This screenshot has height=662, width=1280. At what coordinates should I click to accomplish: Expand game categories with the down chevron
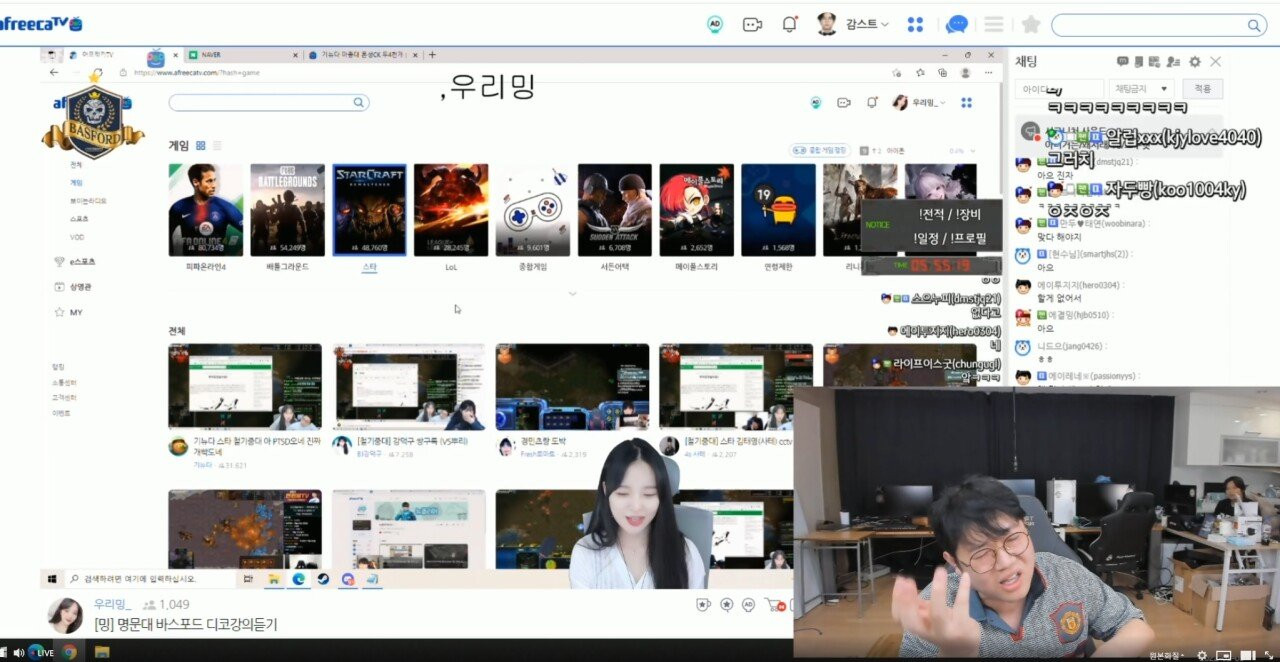(573, 294)
